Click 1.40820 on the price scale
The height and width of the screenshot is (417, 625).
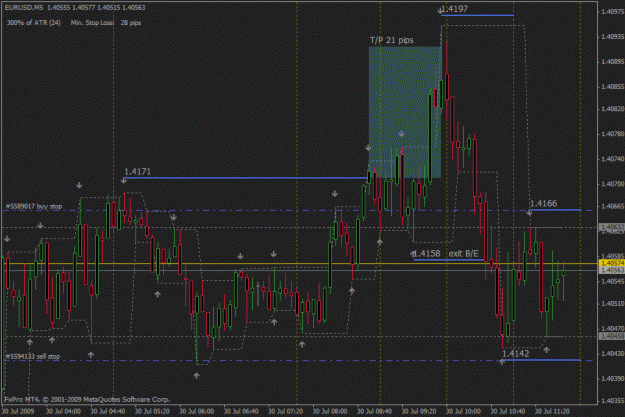612,109
